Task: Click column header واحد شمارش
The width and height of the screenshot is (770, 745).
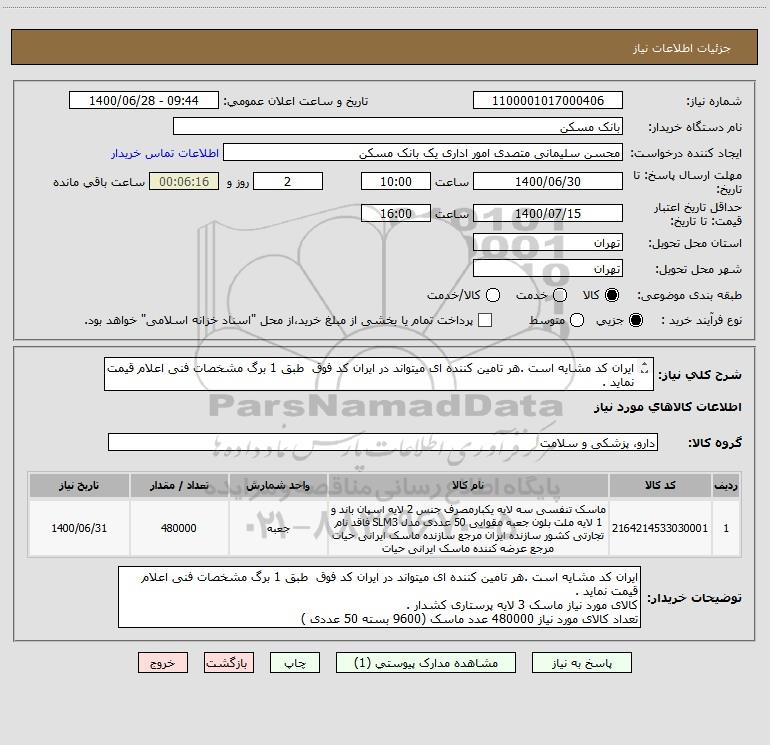Action: click(278, 485)
